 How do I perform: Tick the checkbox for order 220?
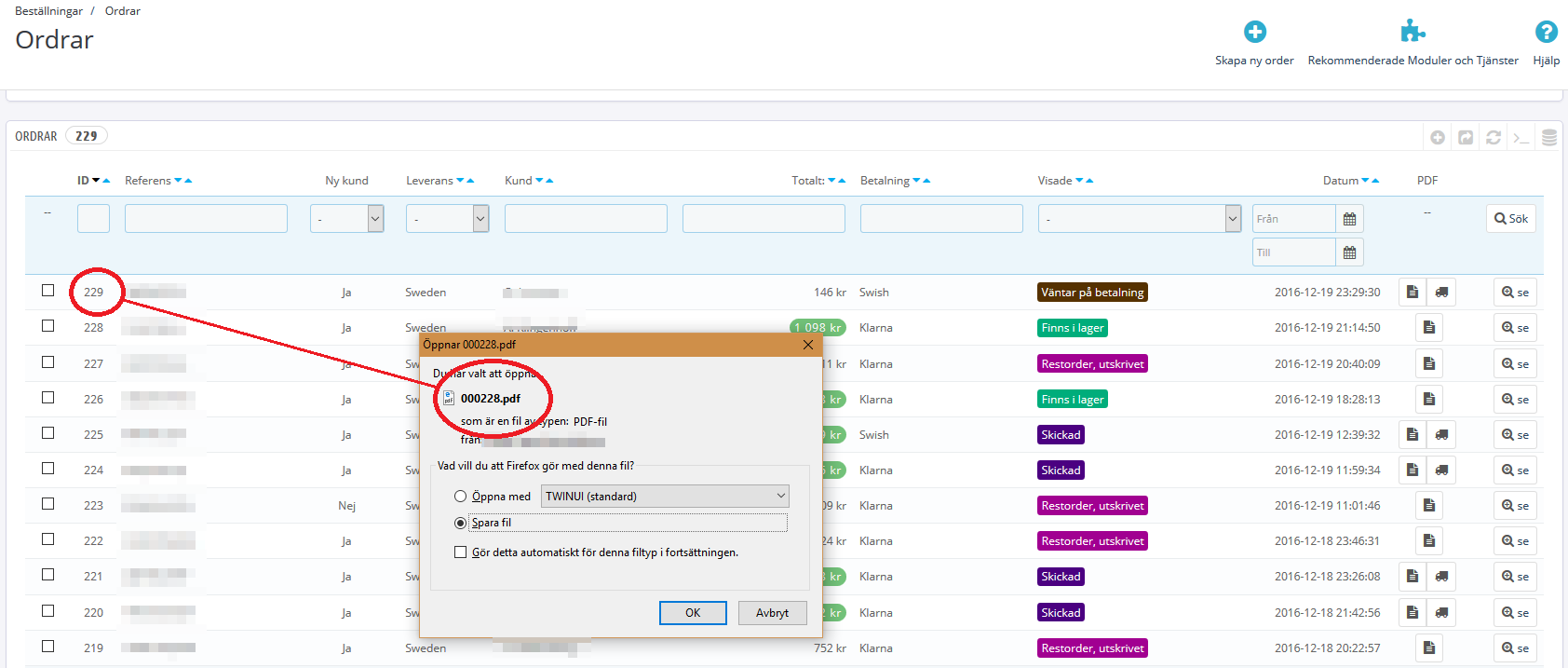pos(47,610)
